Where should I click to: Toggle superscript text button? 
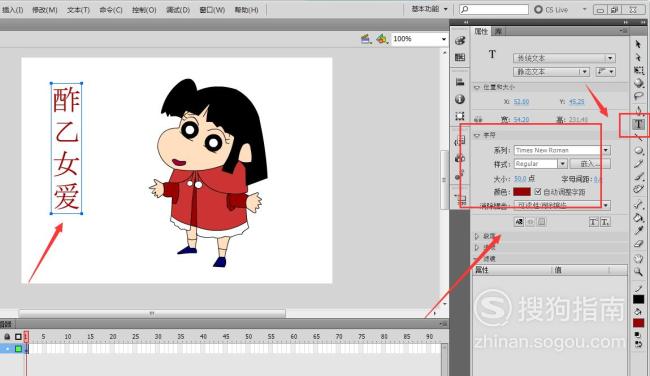click(594, 222)
